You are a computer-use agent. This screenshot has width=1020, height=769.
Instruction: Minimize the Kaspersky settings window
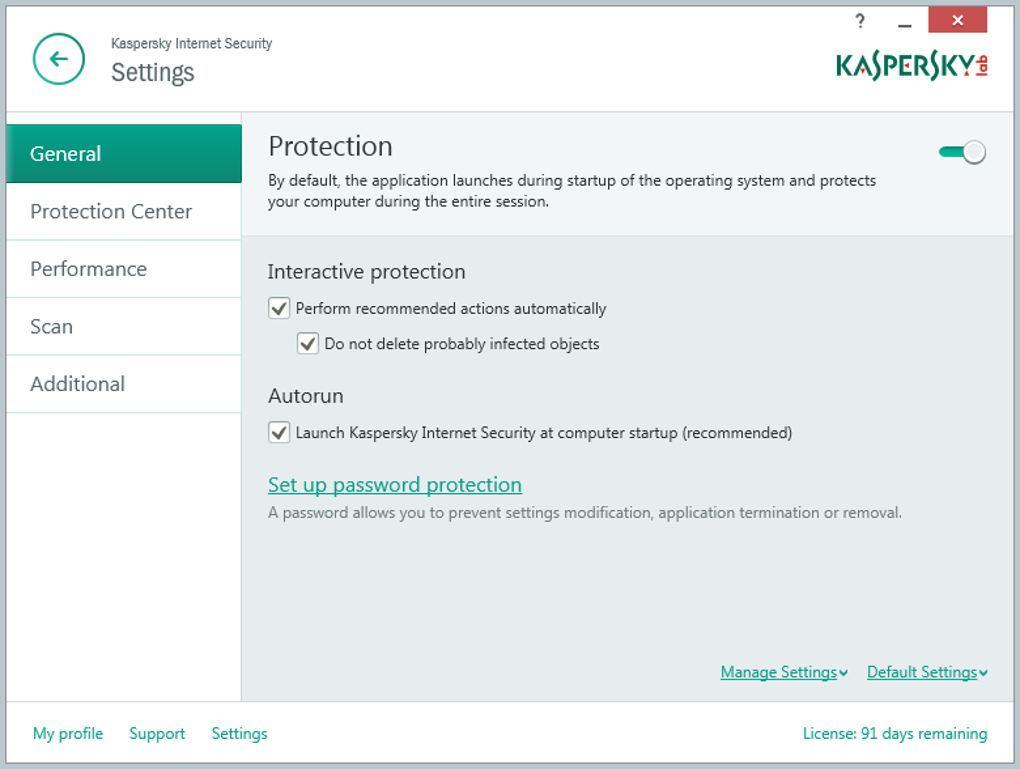pos(905,22)
